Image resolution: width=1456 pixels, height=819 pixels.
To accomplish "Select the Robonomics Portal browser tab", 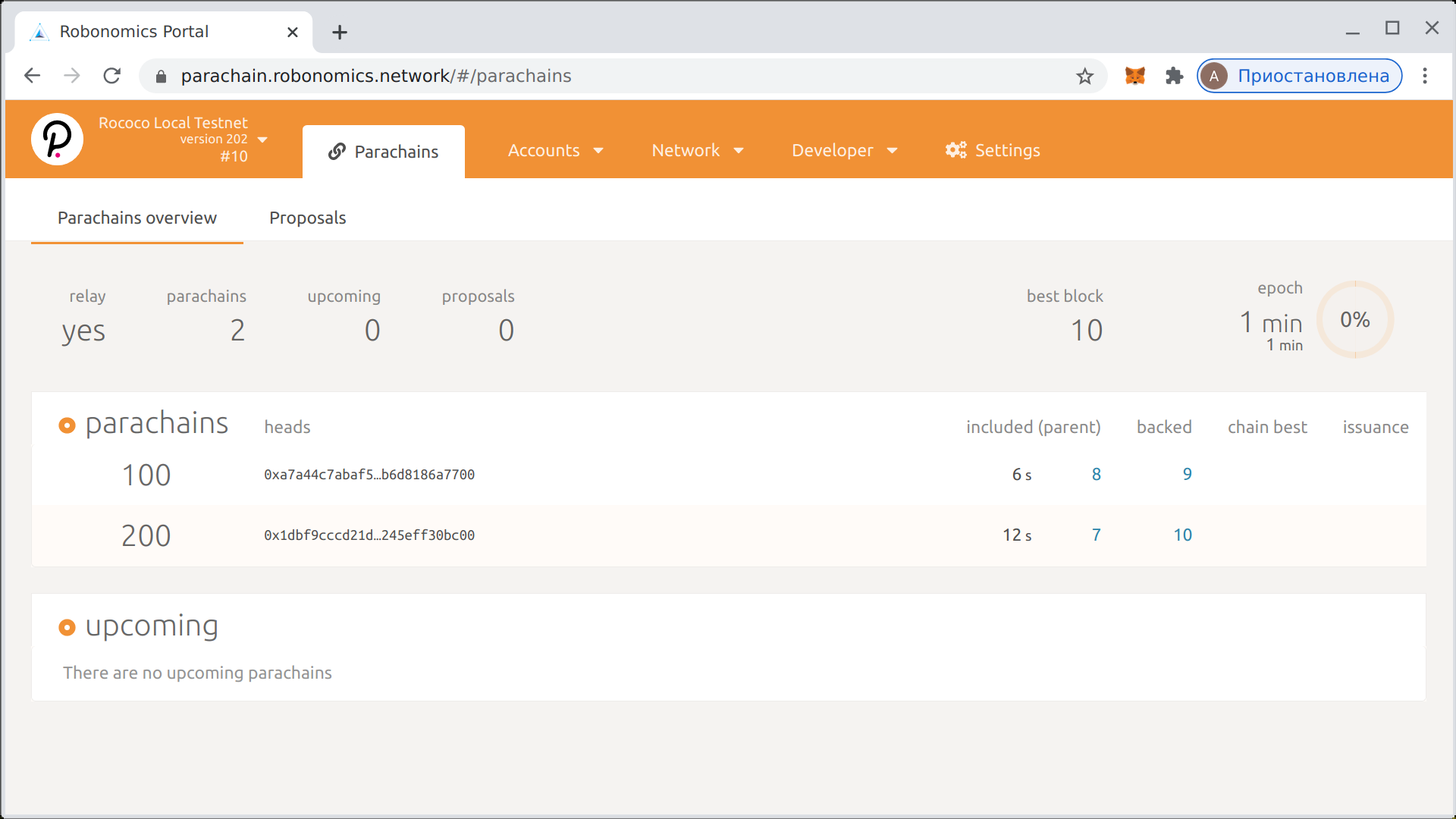I will point(163,32).
